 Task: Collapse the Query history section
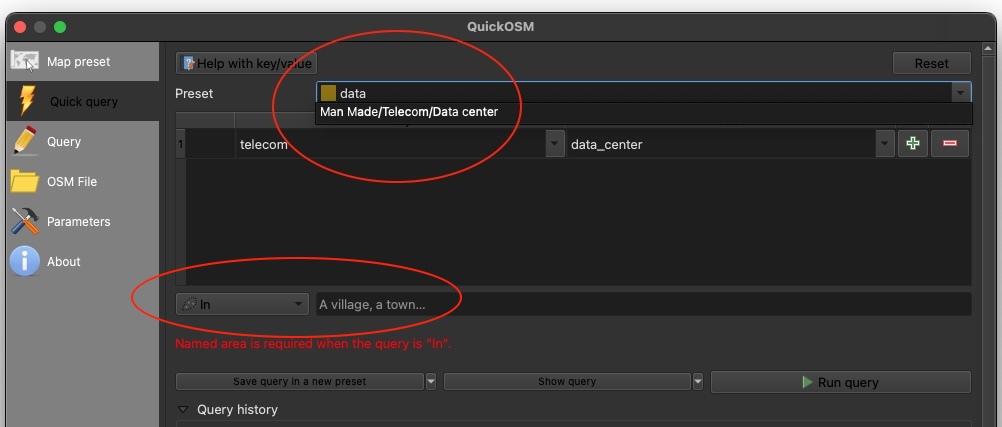[183, 409]
